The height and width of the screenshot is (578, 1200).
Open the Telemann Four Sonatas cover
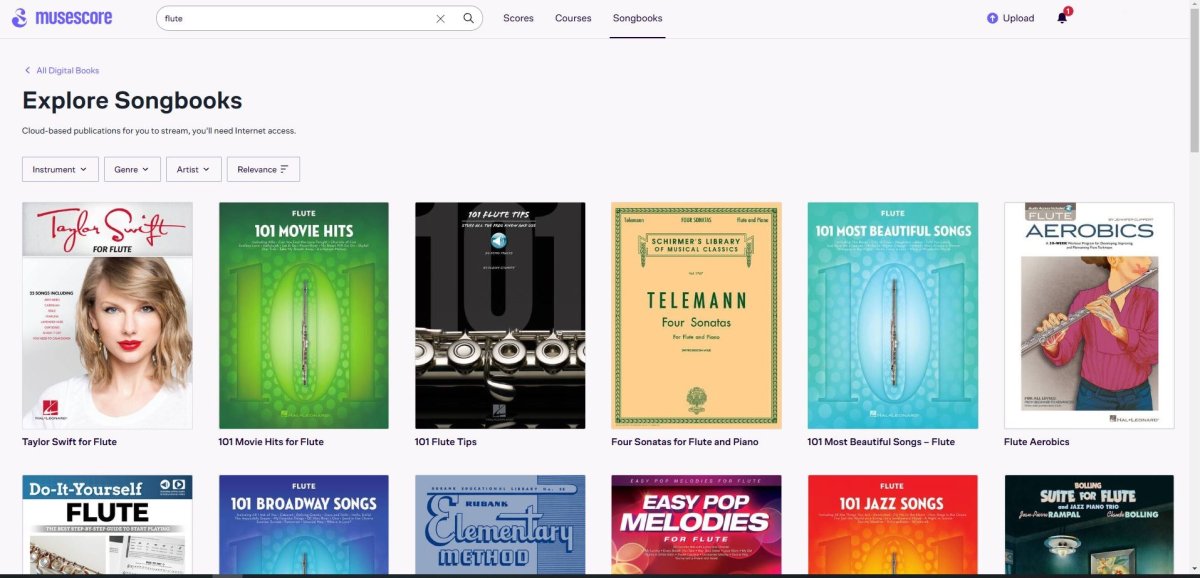[x=696, y=315]
